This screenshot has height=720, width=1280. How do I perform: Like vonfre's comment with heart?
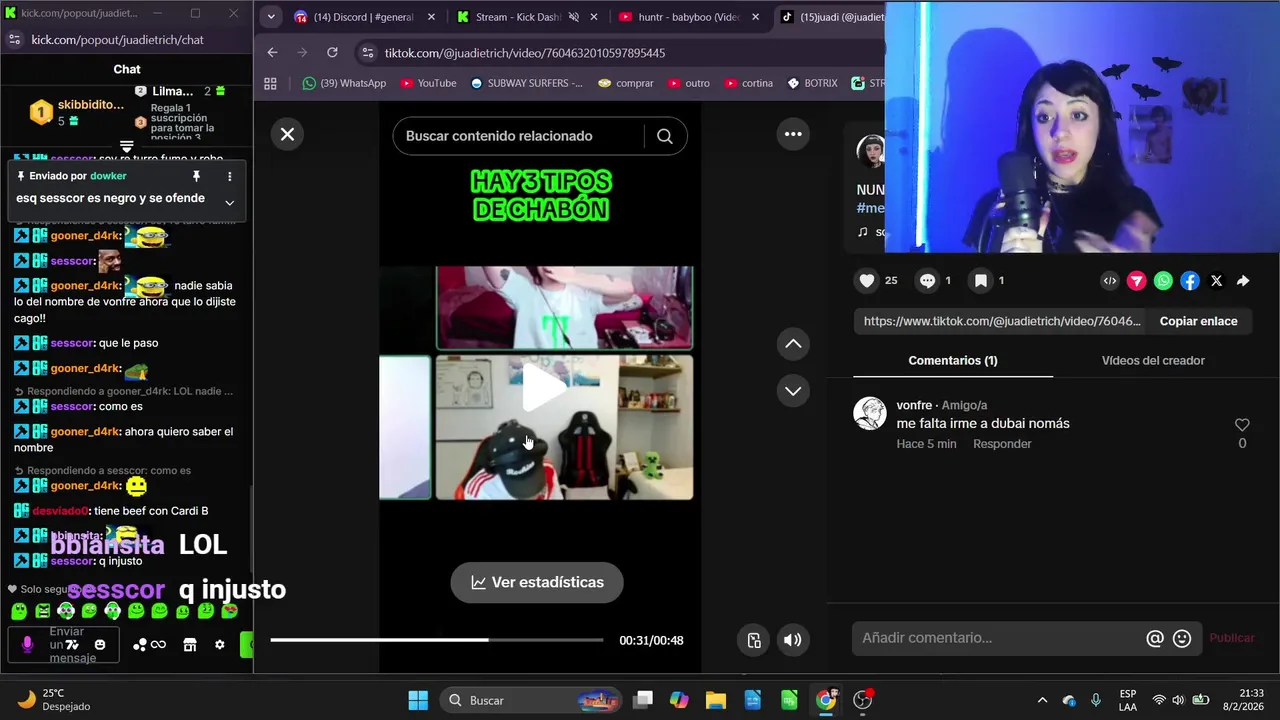[1242, 425]
